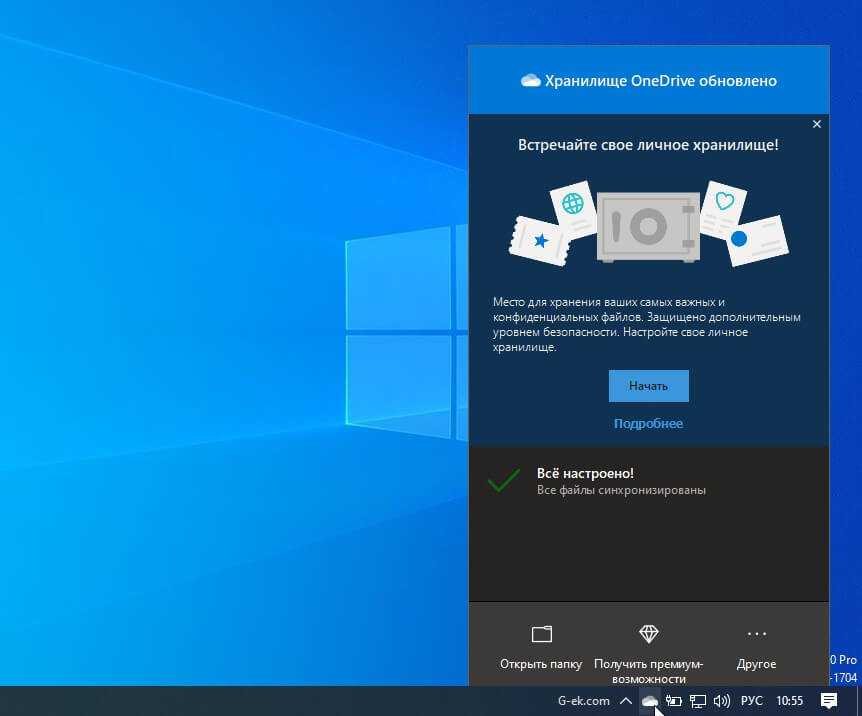This screenshot has height=716, width=862.
Task: Click Все файлы синхронизированы status line
Action: click(621, 490)
